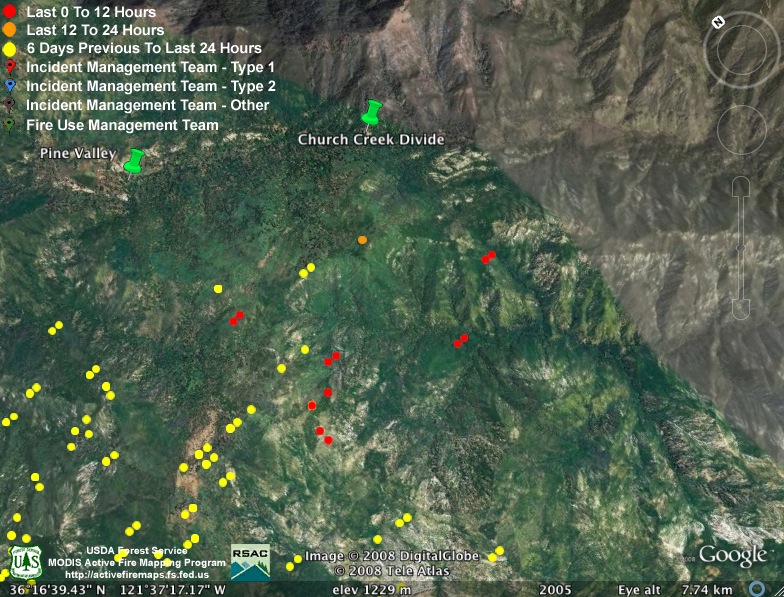The image size is (784, 597).
Task: Click the Church Creek Divide label text
Action: pyautogui.click(x=371, y=140)
